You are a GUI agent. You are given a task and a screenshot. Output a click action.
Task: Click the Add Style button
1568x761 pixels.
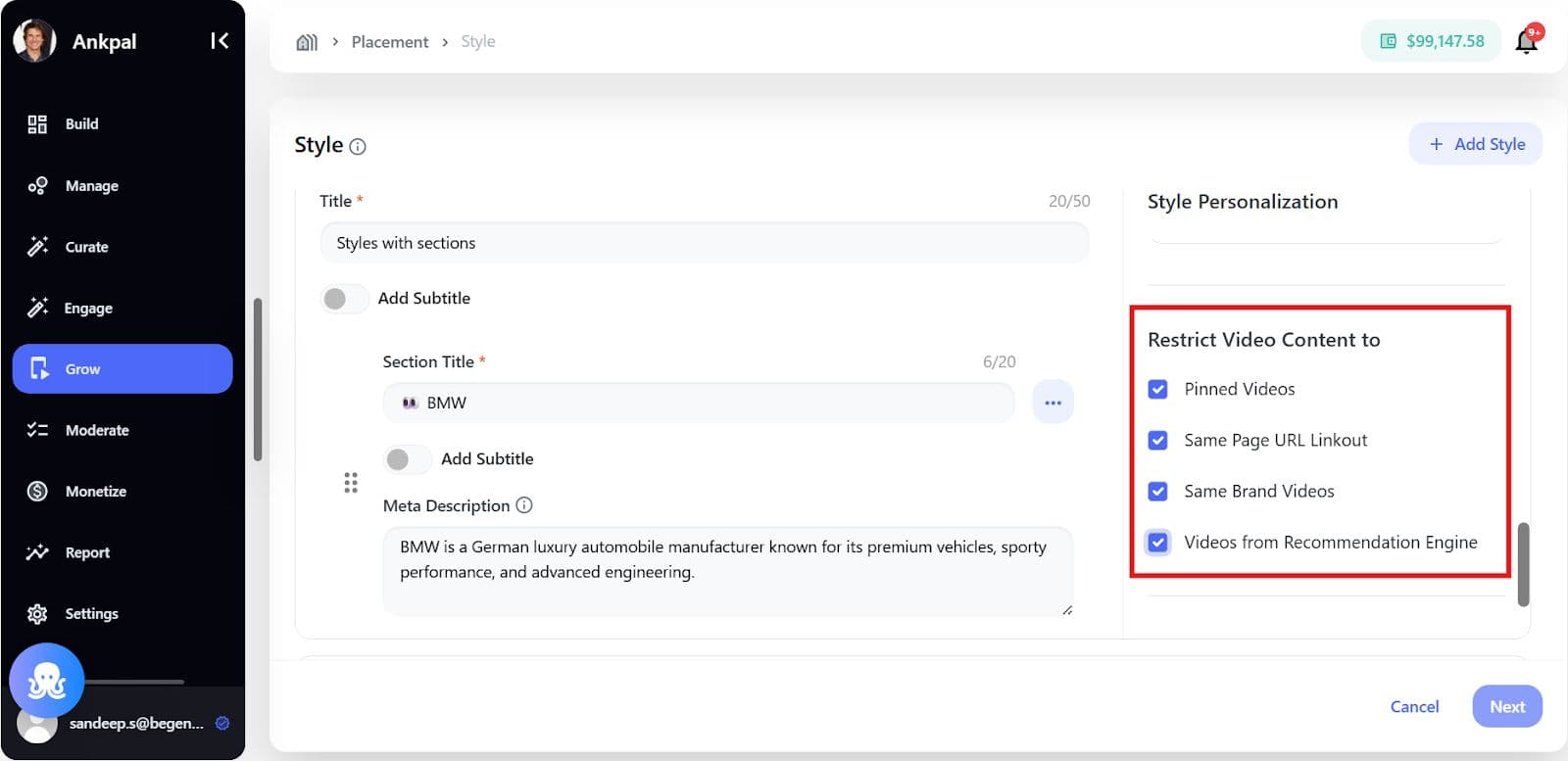pyautogui.click(x=1475, y=144)
